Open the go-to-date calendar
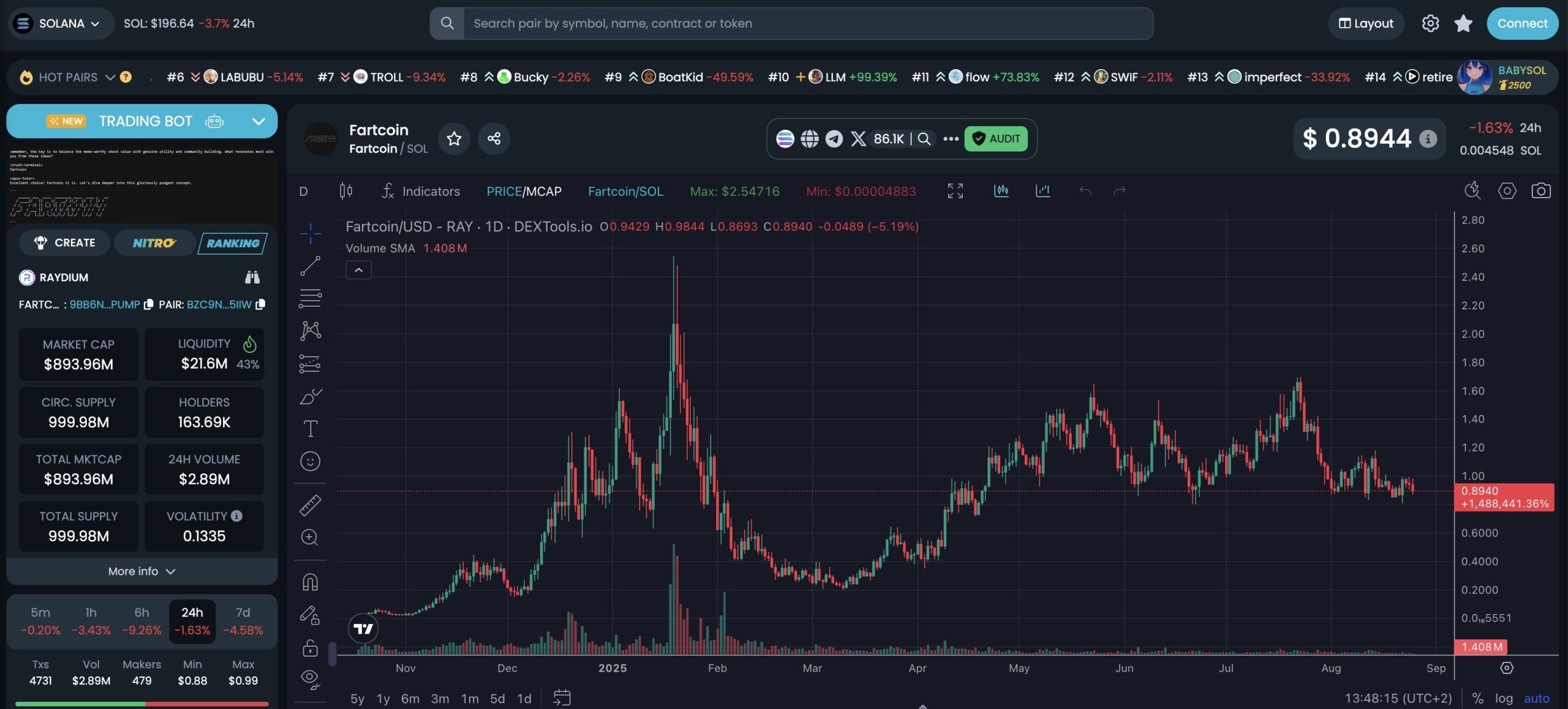The image size is (1568, 709). (562, 698)
